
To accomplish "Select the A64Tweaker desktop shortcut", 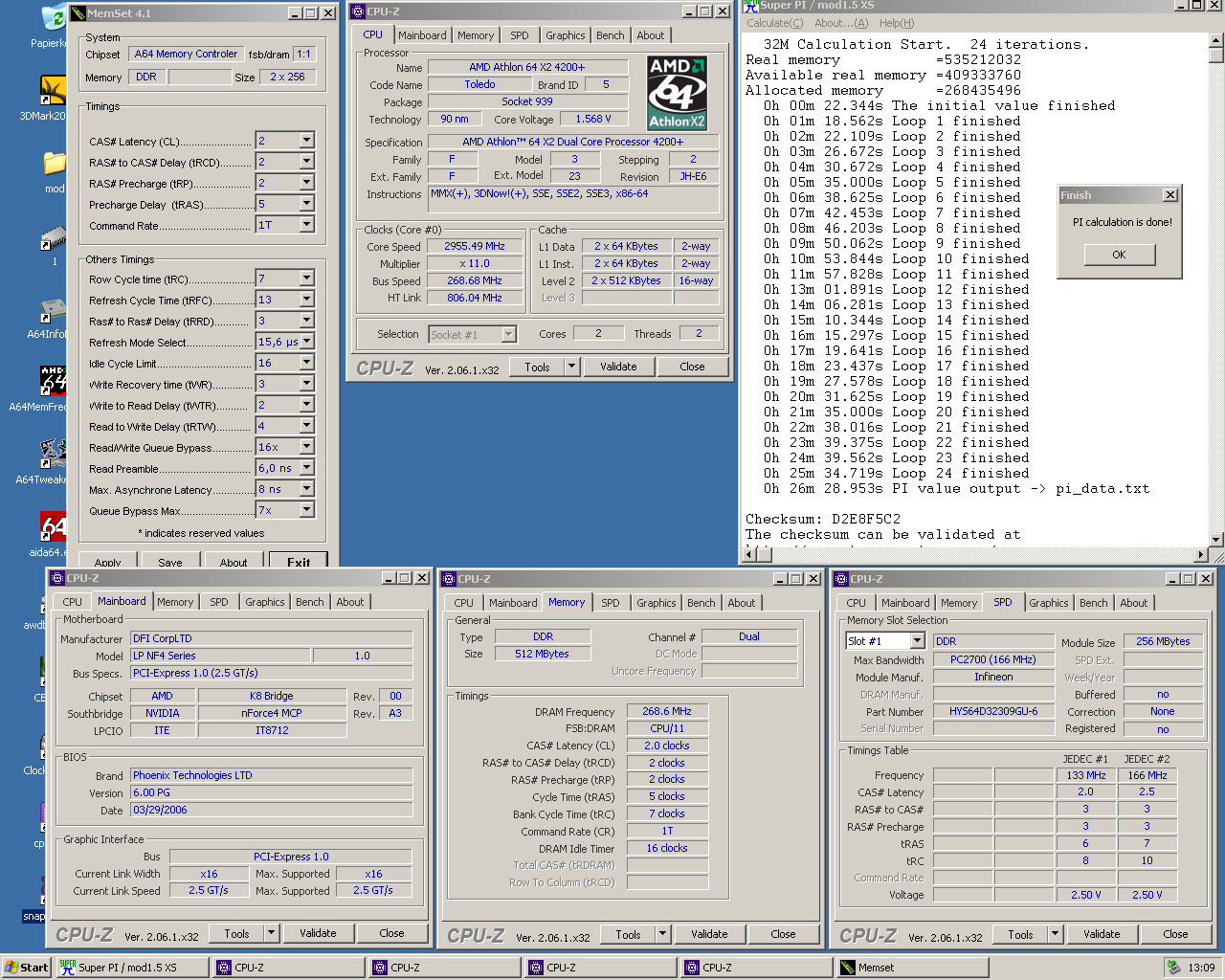I will [x=53, y=453].
